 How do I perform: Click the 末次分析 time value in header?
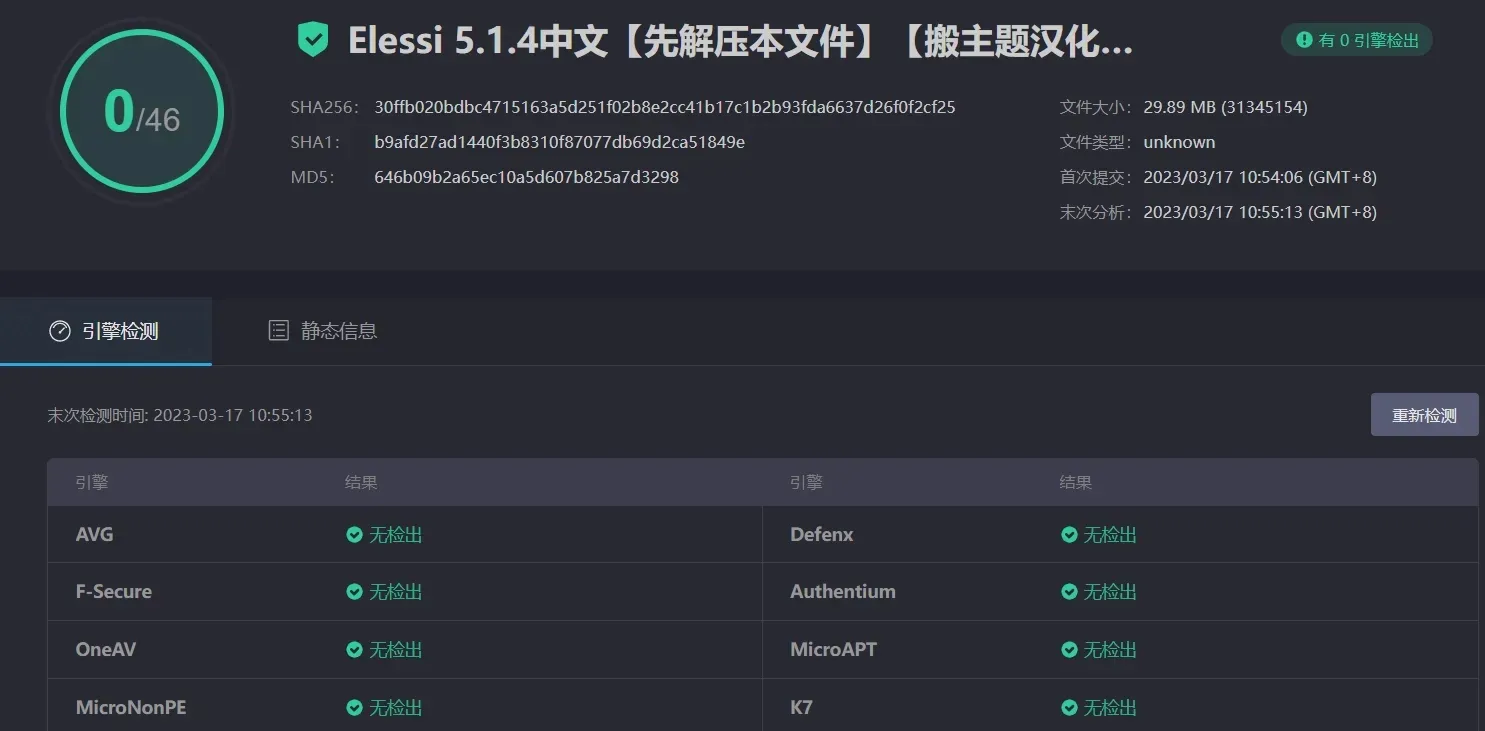pos(1260,212)
